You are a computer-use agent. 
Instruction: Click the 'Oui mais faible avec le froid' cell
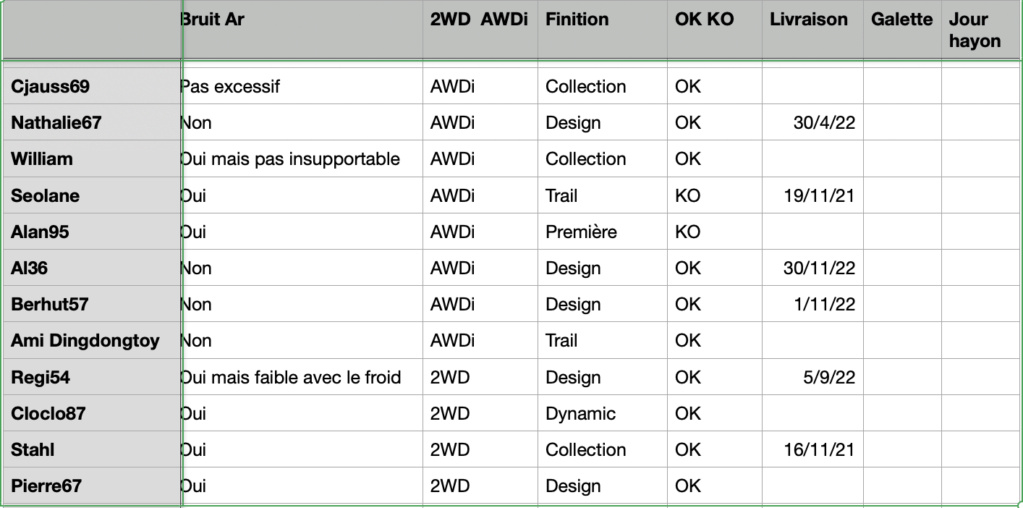click(301, 377)
